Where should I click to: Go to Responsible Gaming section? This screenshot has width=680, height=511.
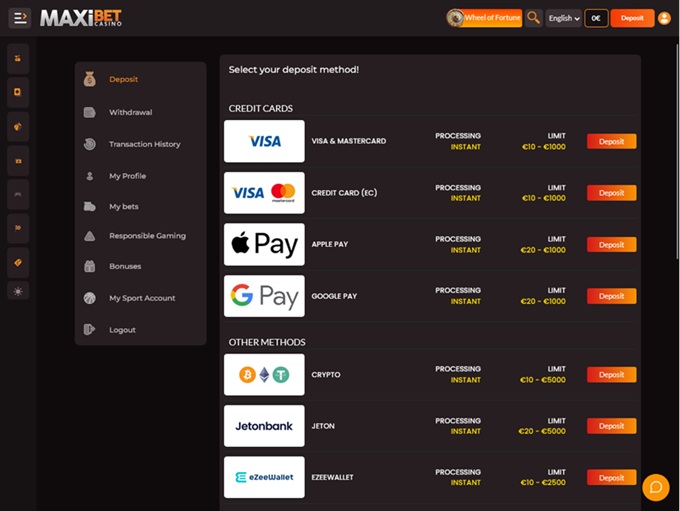pyautogui.click(x=147, y=236)
